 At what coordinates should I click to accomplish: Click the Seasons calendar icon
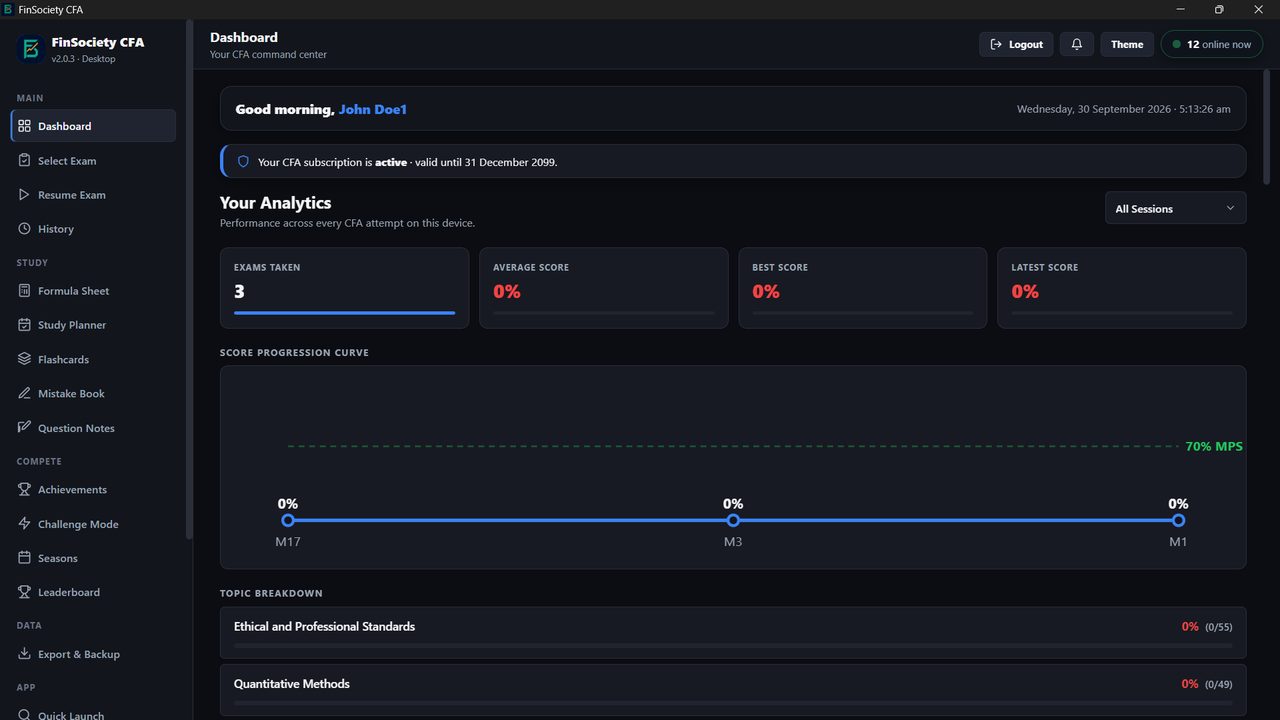click(x=25, y=557)
